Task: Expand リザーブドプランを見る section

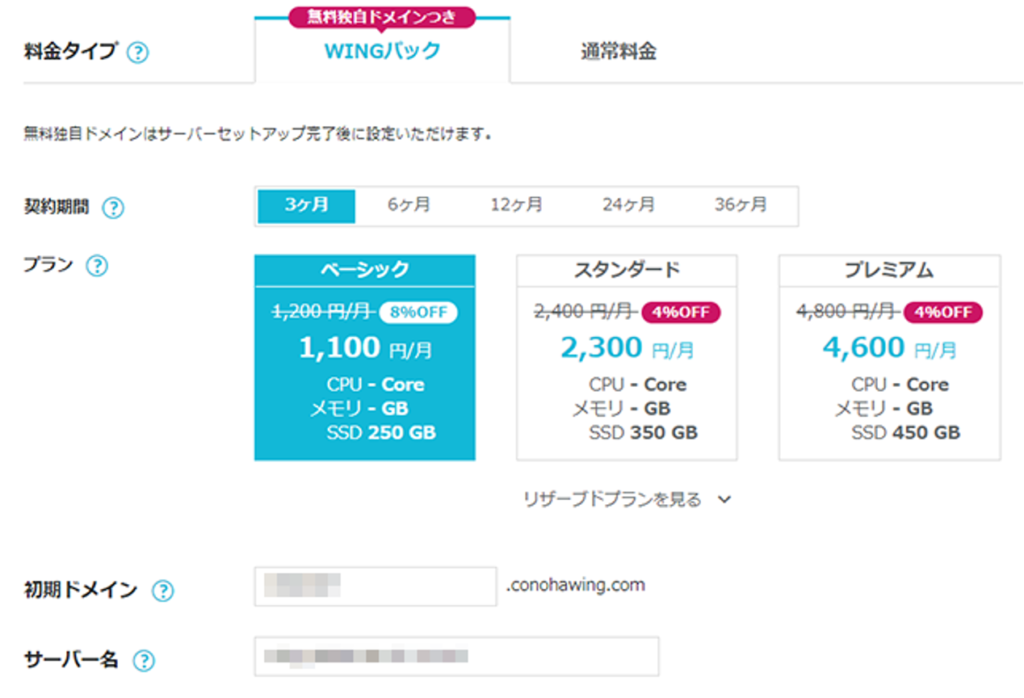Action: tap(612, 499)
